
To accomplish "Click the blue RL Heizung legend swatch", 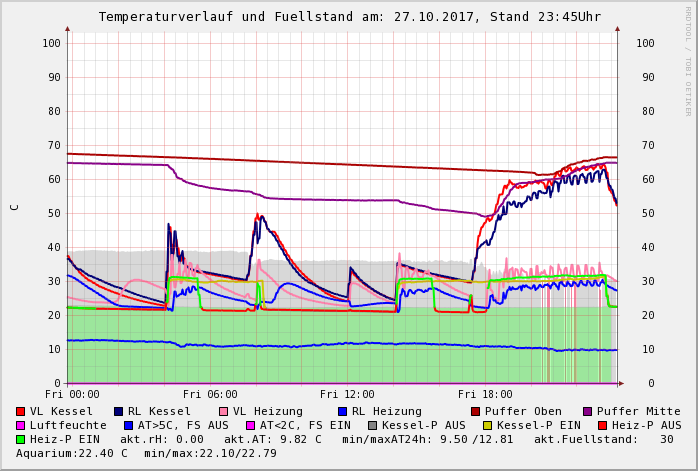I will [342, 412].
